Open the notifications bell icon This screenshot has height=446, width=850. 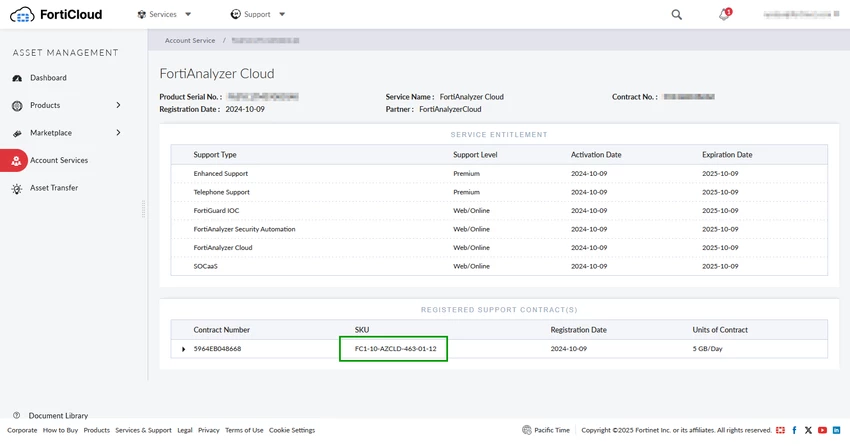click(724, 15)
